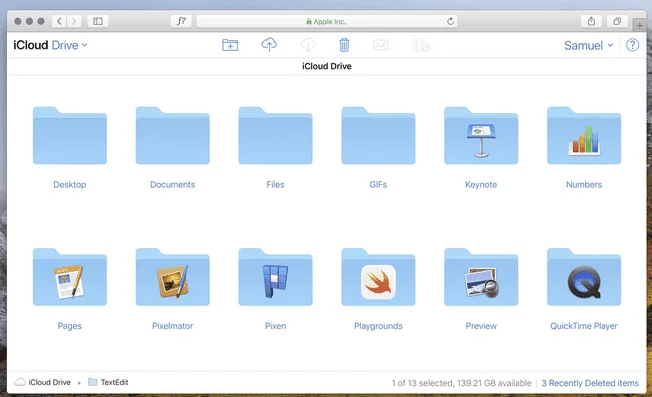Open a new tab with the plus button
Screen dimensions: 652x397
[x=640, y=25]
